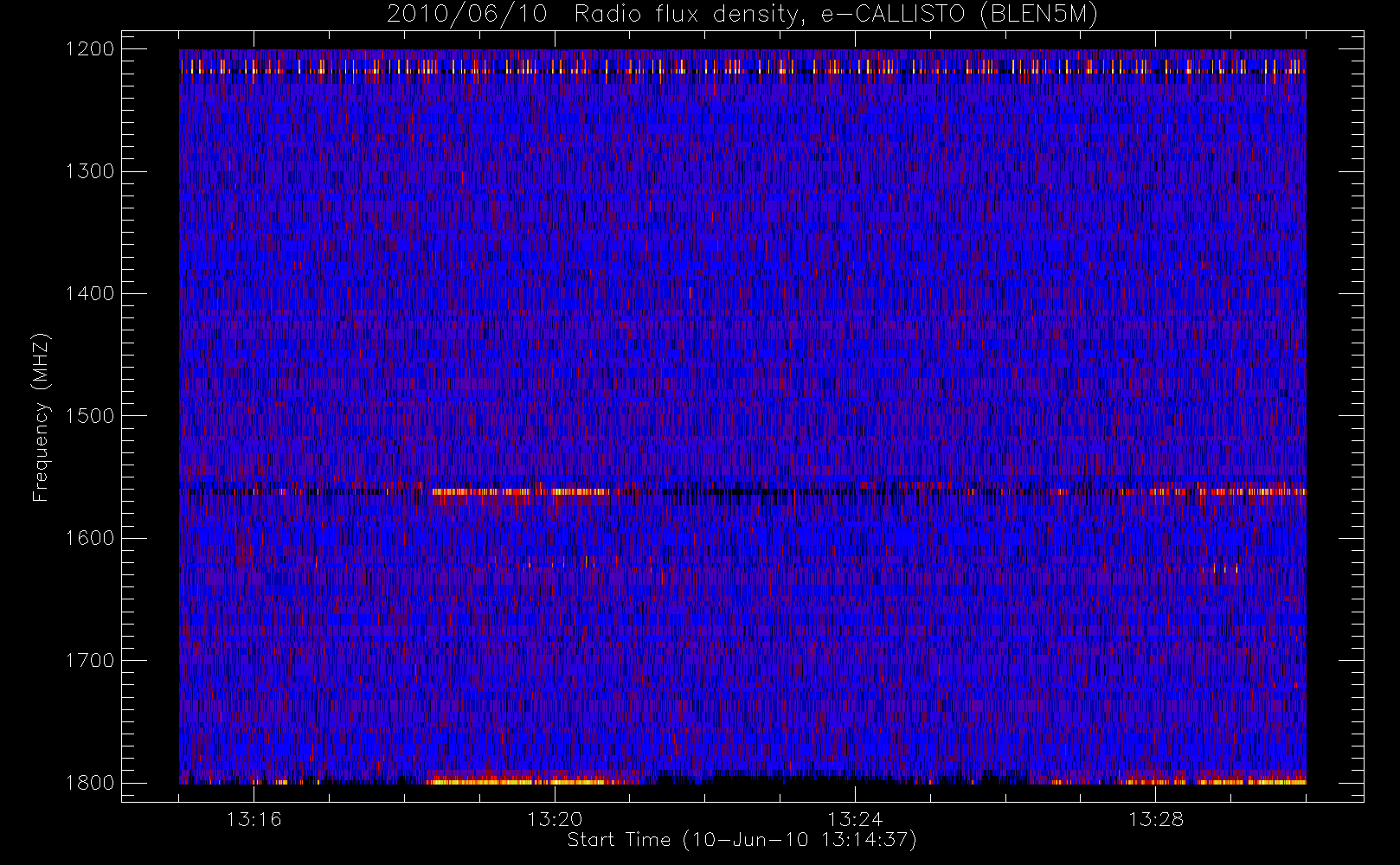
Task: Click the plot title 'Radio flux density, e-CALLISTO (BLEN5M)'
Action: pyautogui.click(x=836, y=15)
